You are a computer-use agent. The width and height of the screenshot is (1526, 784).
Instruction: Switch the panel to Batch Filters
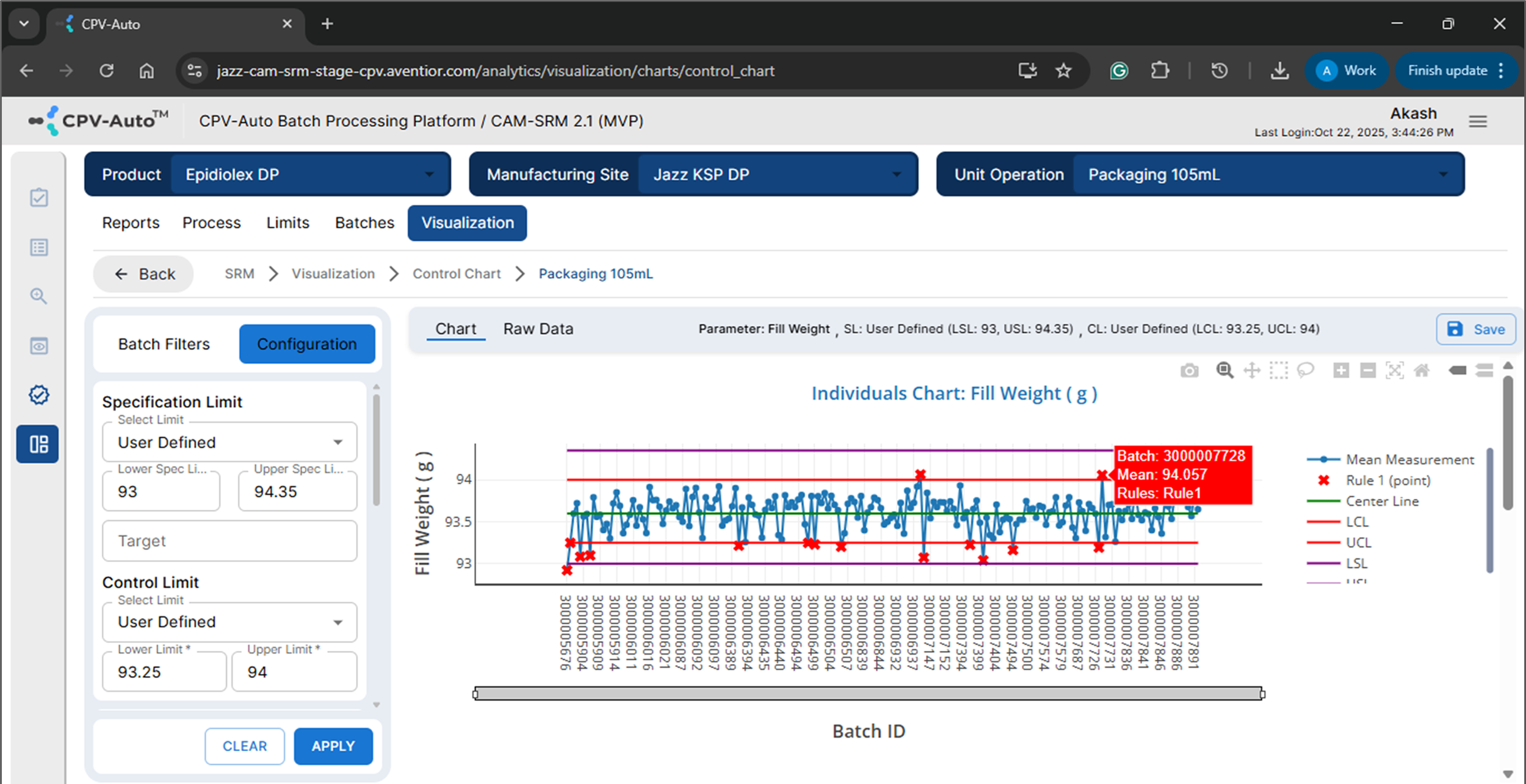tap(164, 343)
